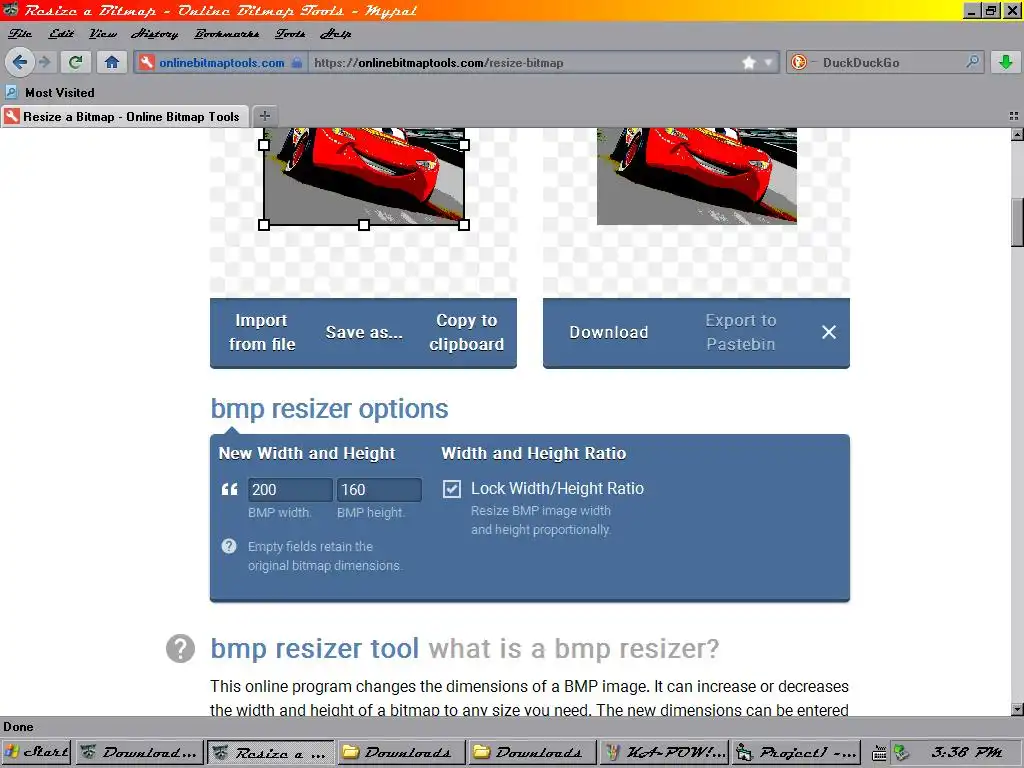This screenshot has height=768, width=1024.
Task: Click the page scrollbar up arrow
Action: click(1017, 135)
